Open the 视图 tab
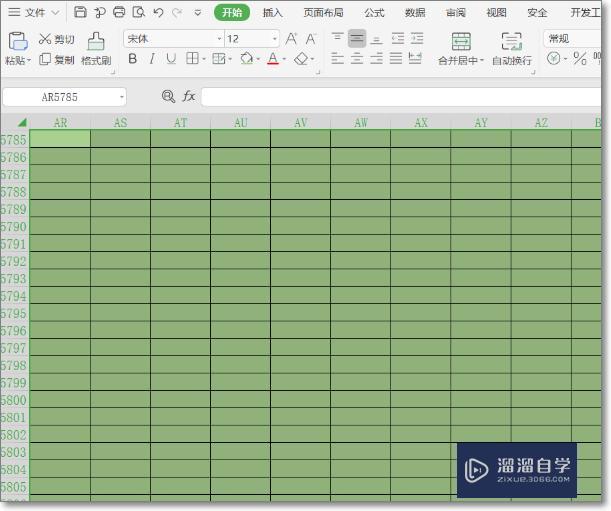Screen dimensions: 611x511 (496, 12)
